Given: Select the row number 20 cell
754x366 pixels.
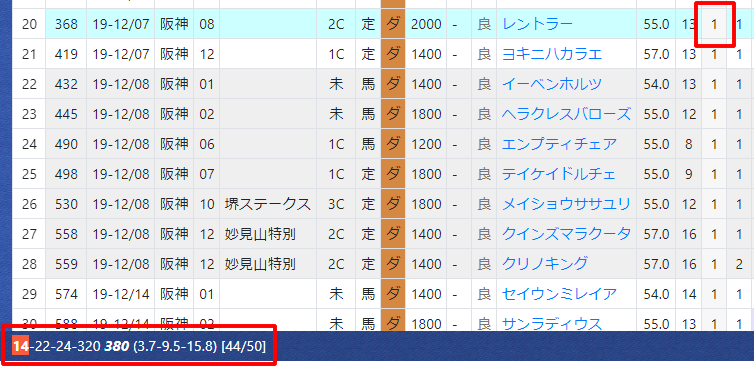Looking at the screenshot, I should [x=29, y=24].
